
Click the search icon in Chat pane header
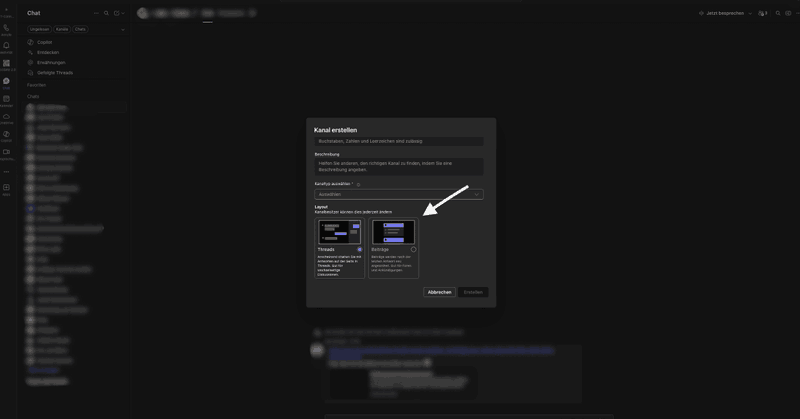point(106,13)
